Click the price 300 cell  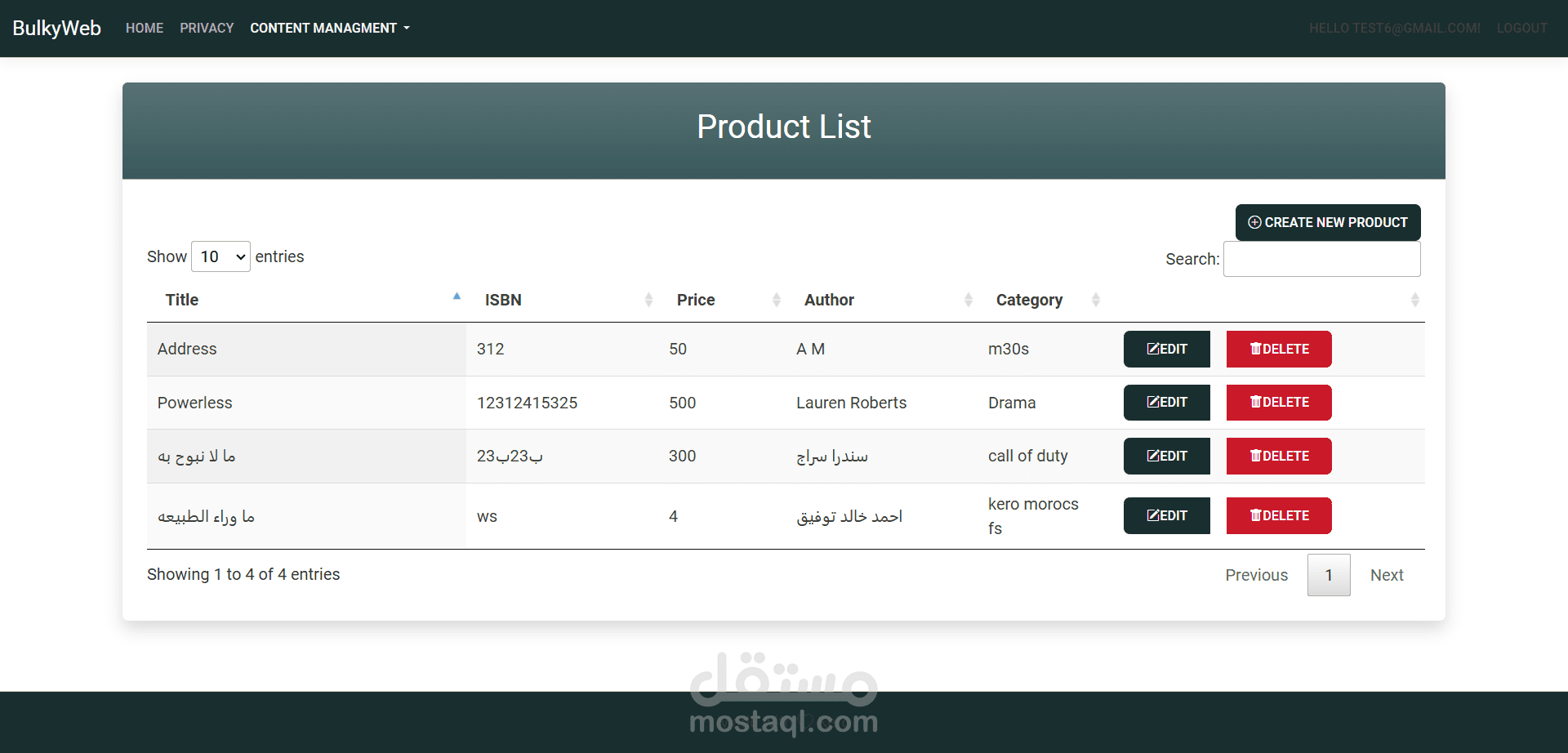722,456
